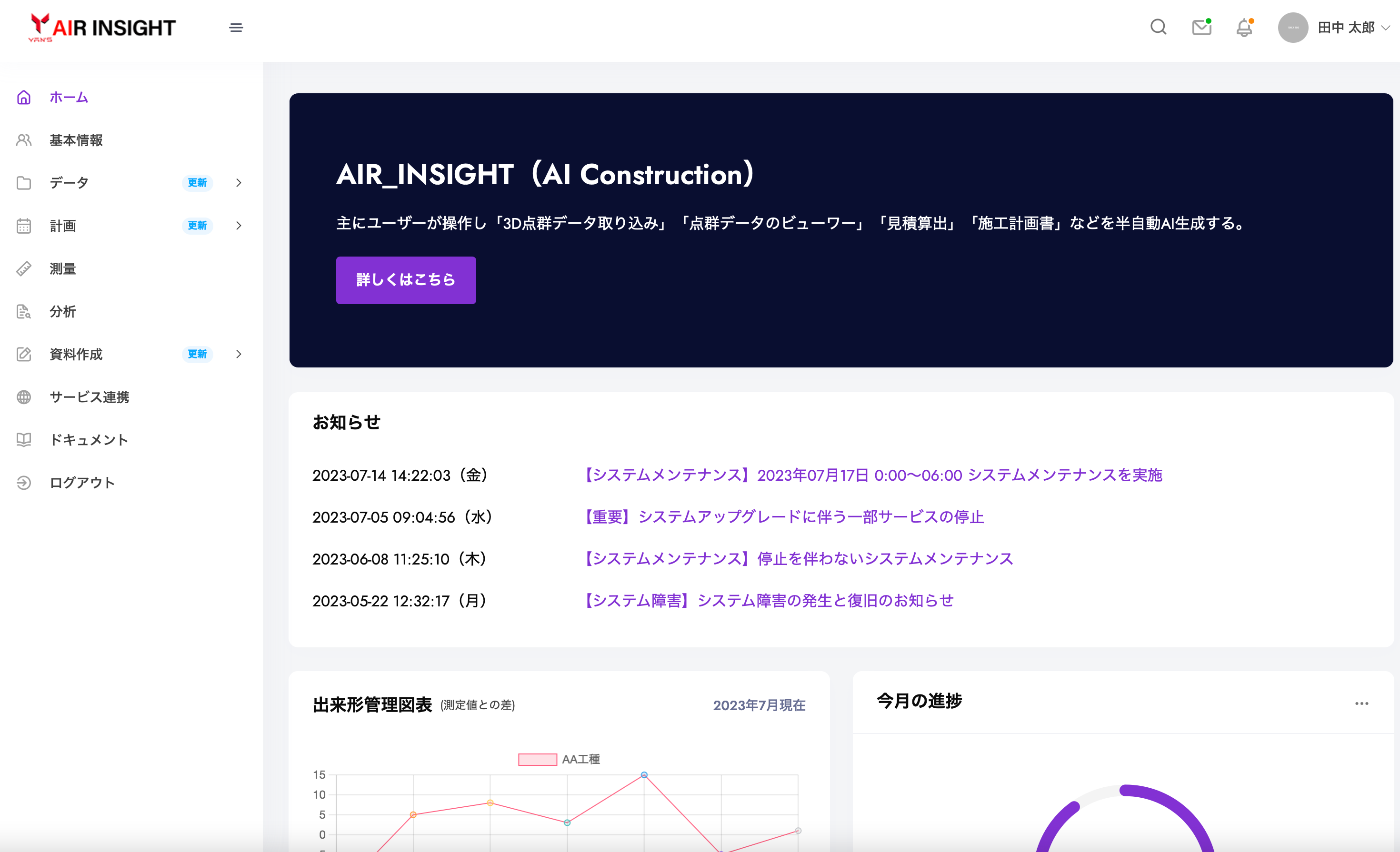Open the 今月の進捗 three-dot options menu
The width and height of the screenshot is (1400, 852).
(1361, 704)
